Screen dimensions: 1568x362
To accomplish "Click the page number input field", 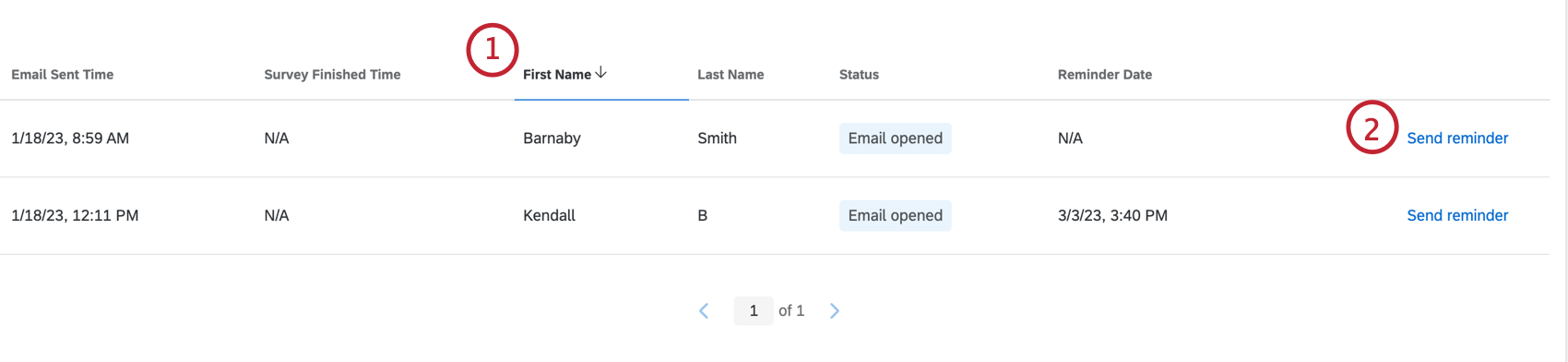I will [x=754, y=311].
